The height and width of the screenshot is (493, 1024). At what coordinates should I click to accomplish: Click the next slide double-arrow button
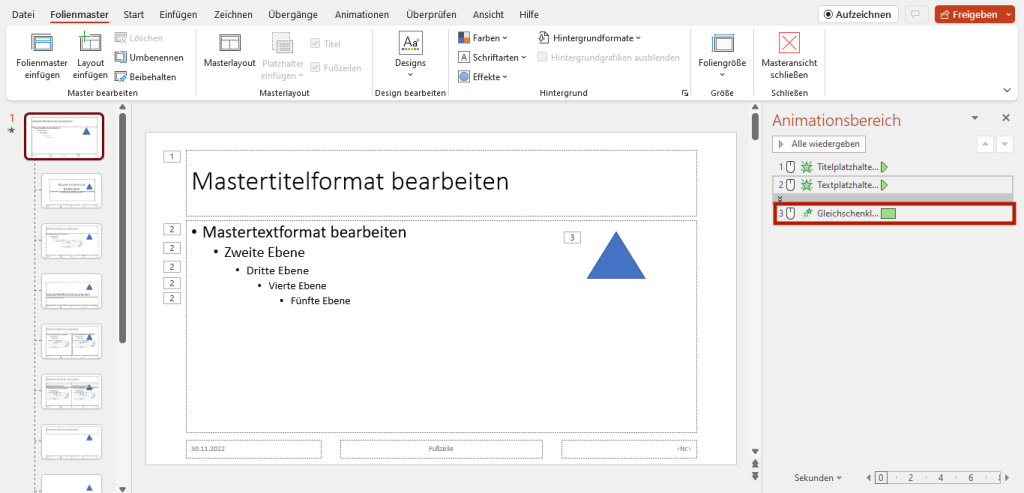pos(755,477)
